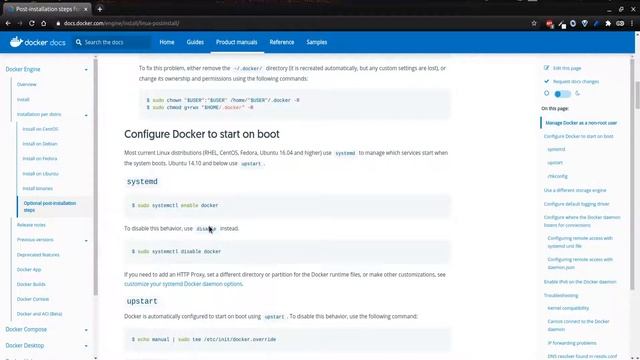The height and width of the screenshot is (360, 640).
Task: Open Deprecated features sidebar link
Action: pos(38,255)
